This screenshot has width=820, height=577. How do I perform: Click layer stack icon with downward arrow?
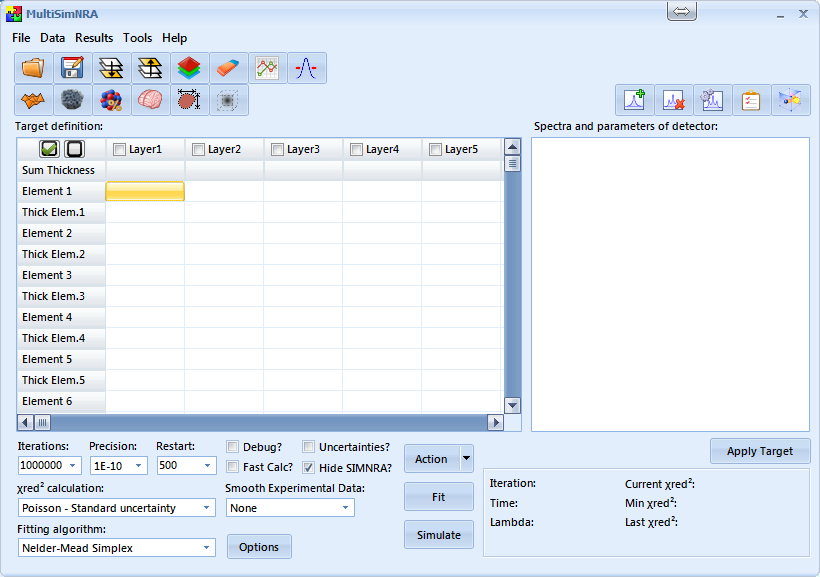coord(111,68)
